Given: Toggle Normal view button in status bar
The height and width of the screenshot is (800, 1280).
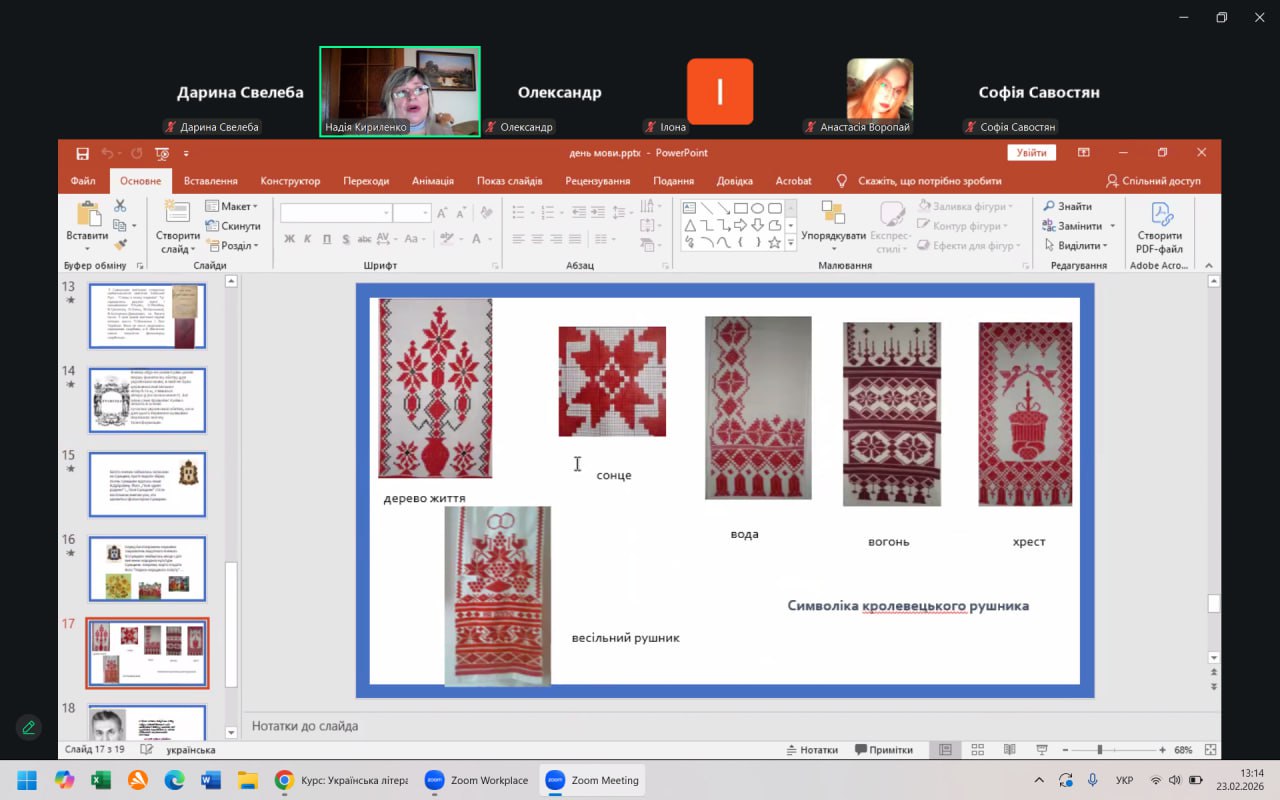Looking at the screenshot, I should (x=945, y=750).
